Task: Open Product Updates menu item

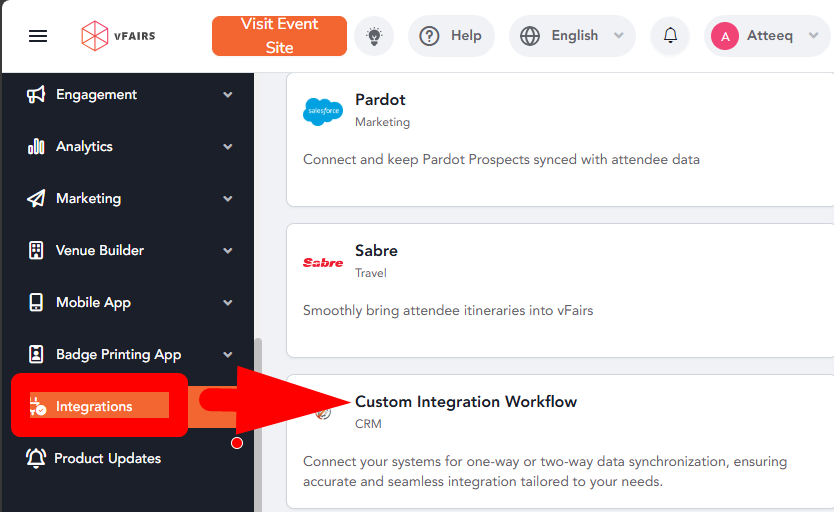Action: click(x=107, y=459)
